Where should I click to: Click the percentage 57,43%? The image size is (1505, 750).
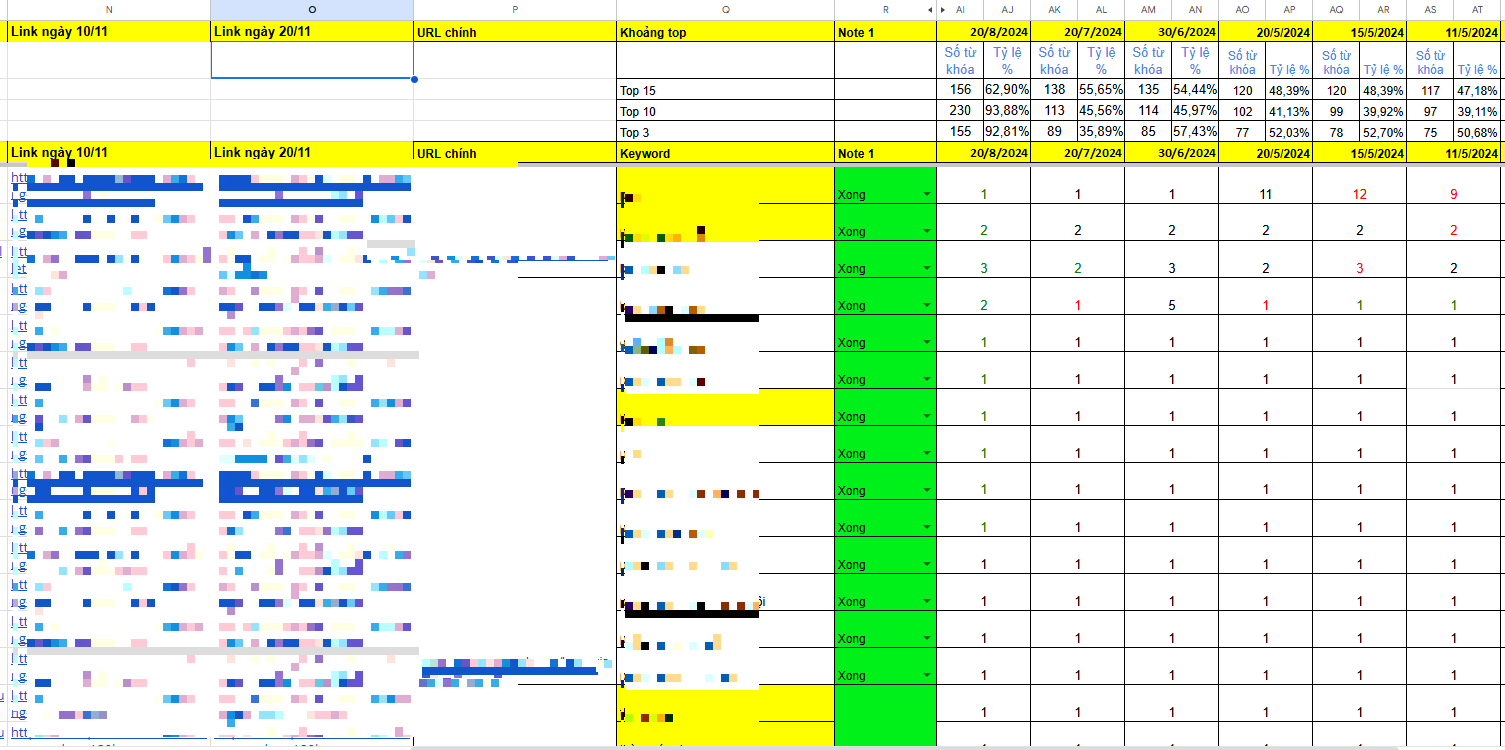(x=1195, y=132)
